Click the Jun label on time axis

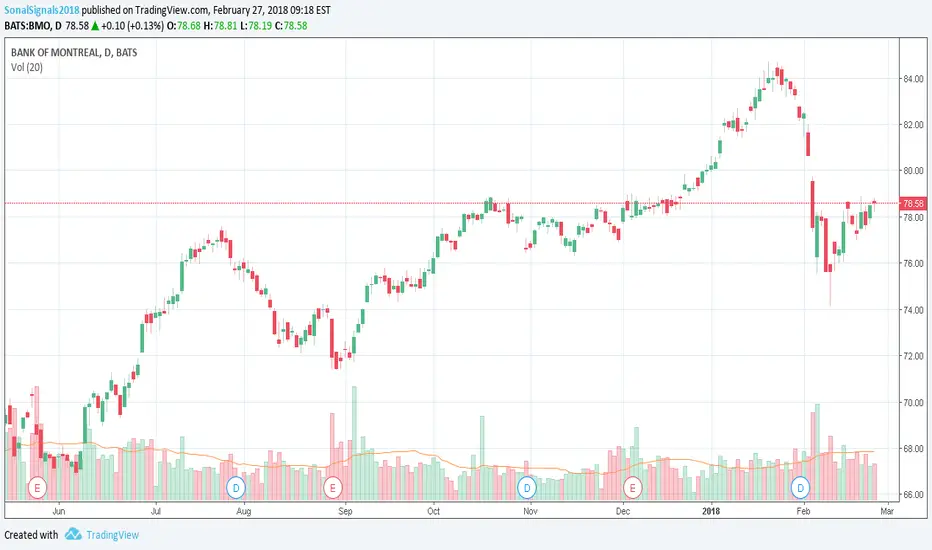click(58, 511)
